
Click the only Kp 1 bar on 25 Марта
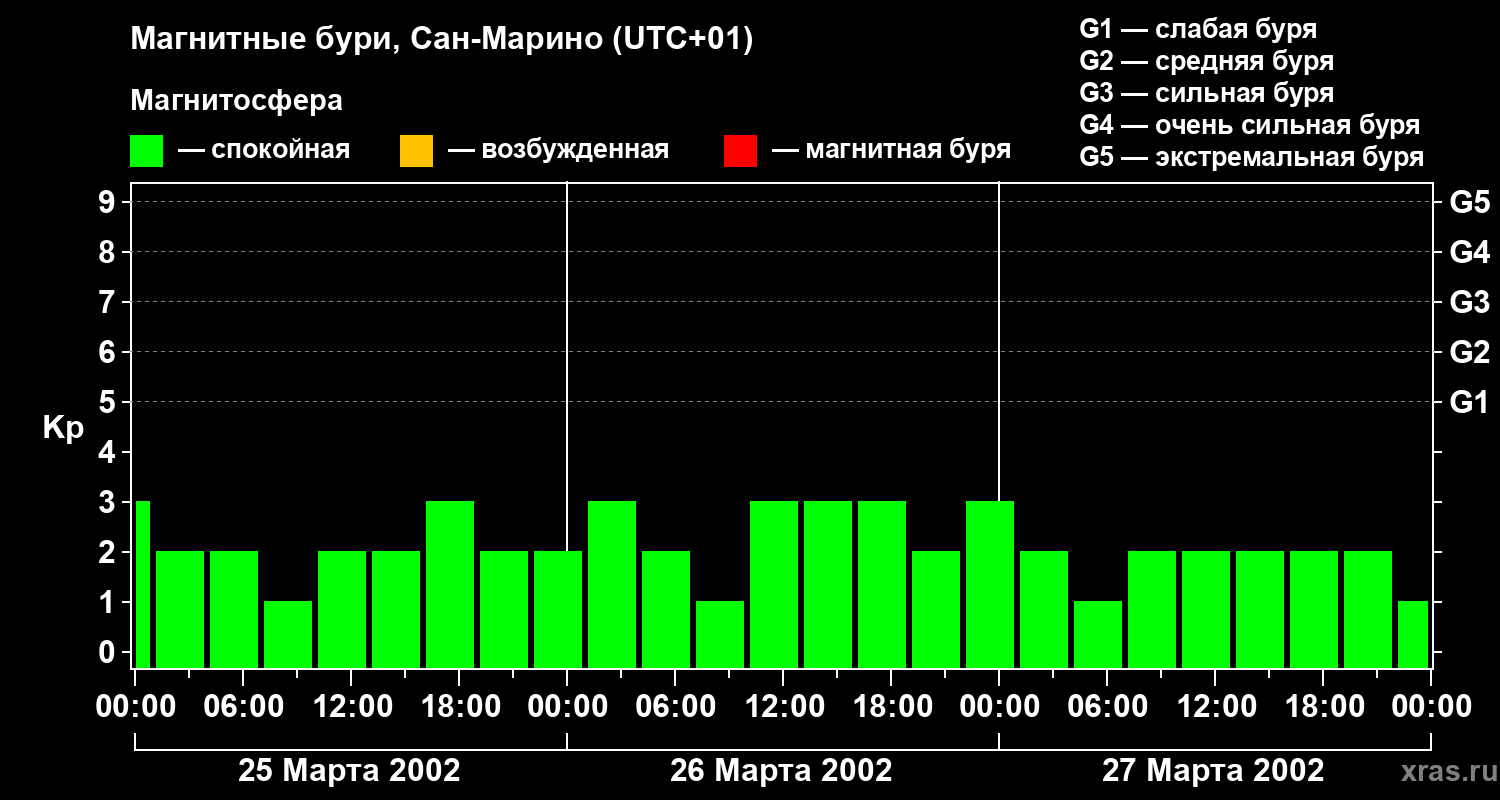coord(288,634)
